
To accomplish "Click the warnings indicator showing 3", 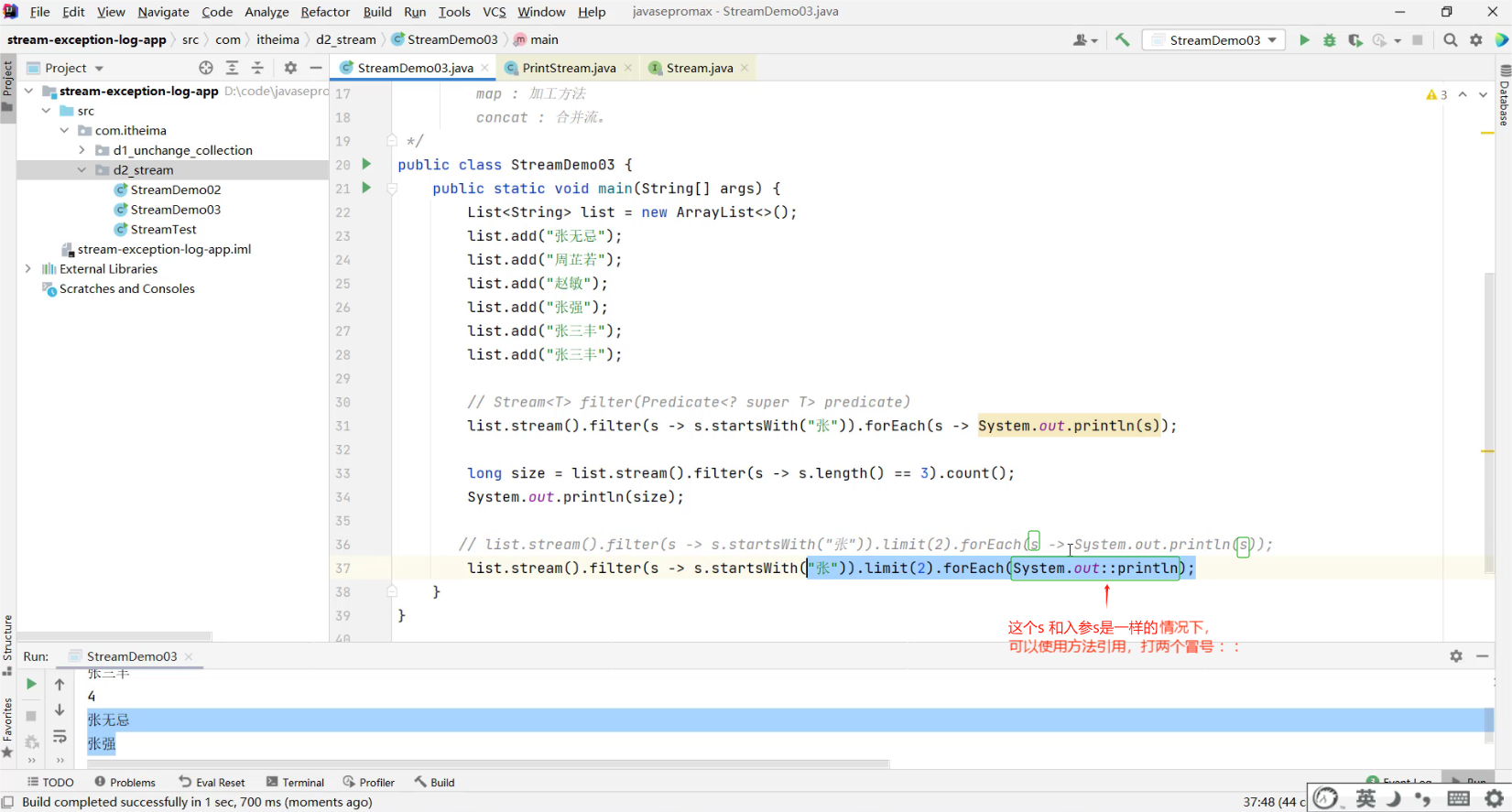I will [x=1436, y=94].
